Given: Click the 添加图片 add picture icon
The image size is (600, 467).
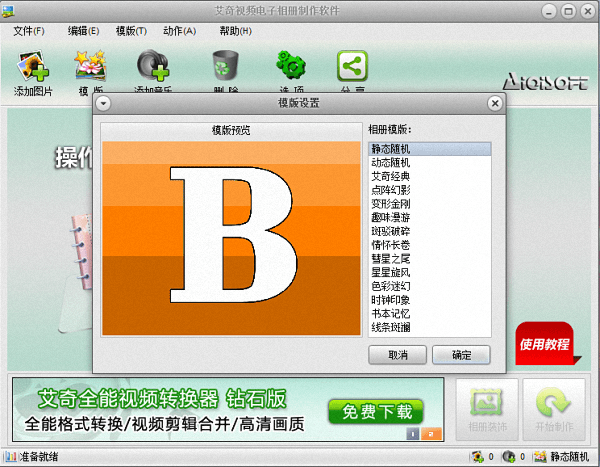Looking at the screenshot, I should 33,66.
